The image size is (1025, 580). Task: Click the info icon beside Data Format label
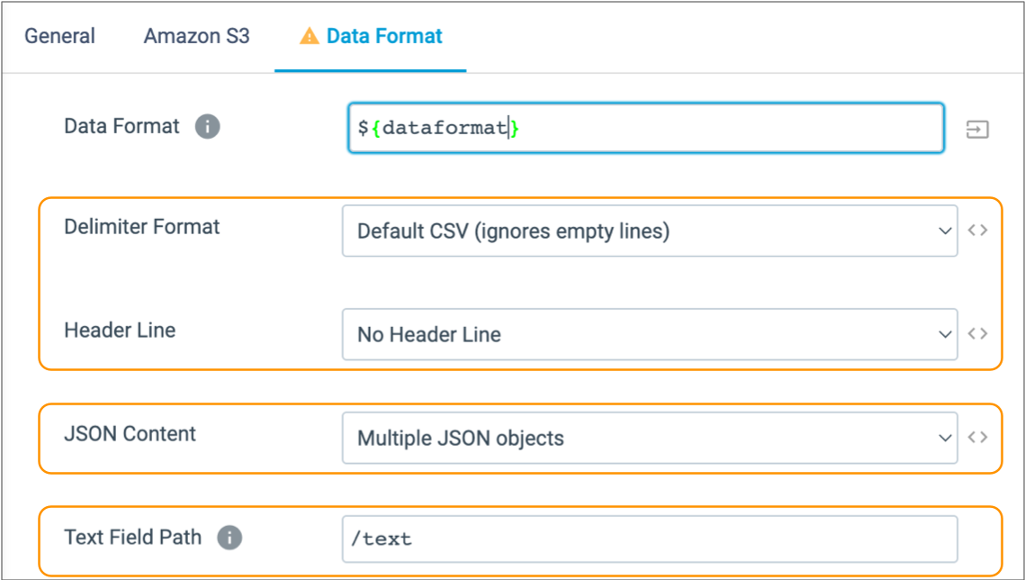[x=207, y=126]
